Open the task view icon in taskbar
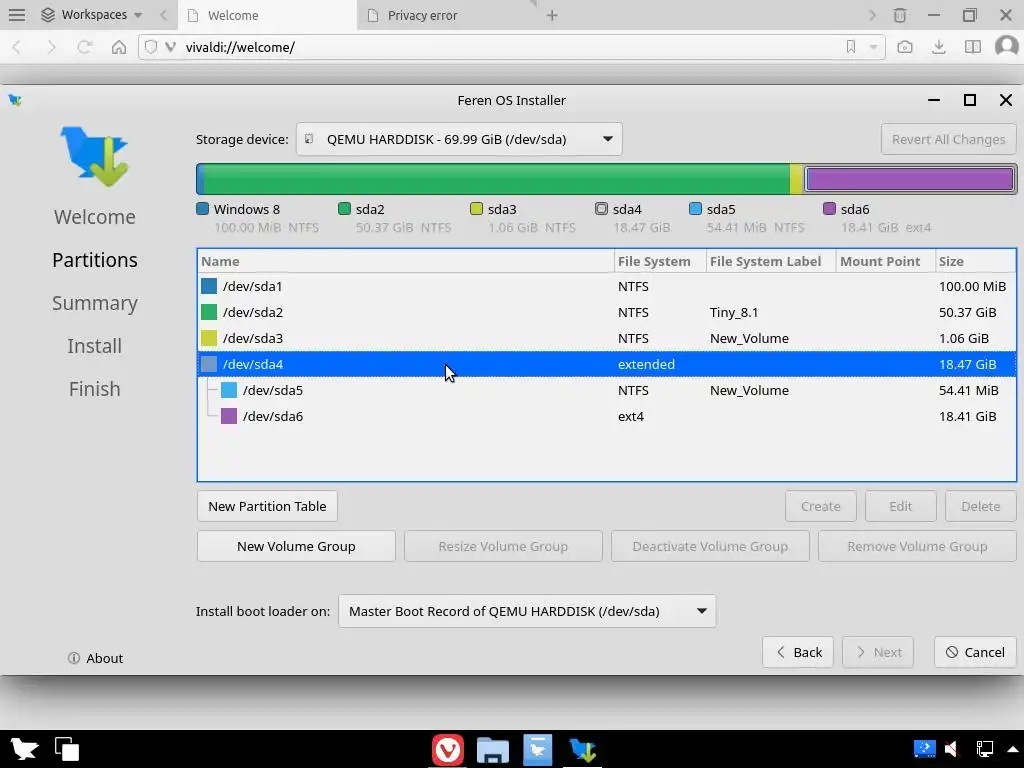Image resolution: width=1024 pixels, height=768 pixels. (67, 749)
